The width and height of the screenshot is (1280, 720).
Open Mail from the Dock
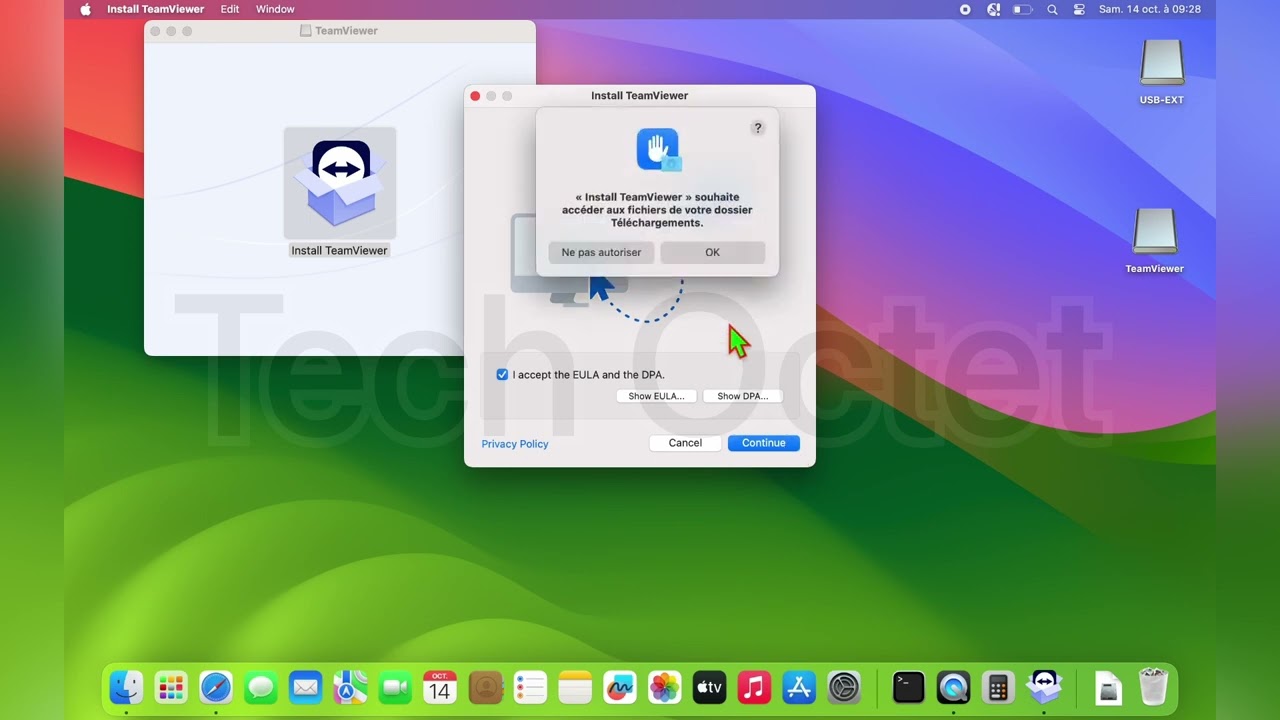click(306, 687)
